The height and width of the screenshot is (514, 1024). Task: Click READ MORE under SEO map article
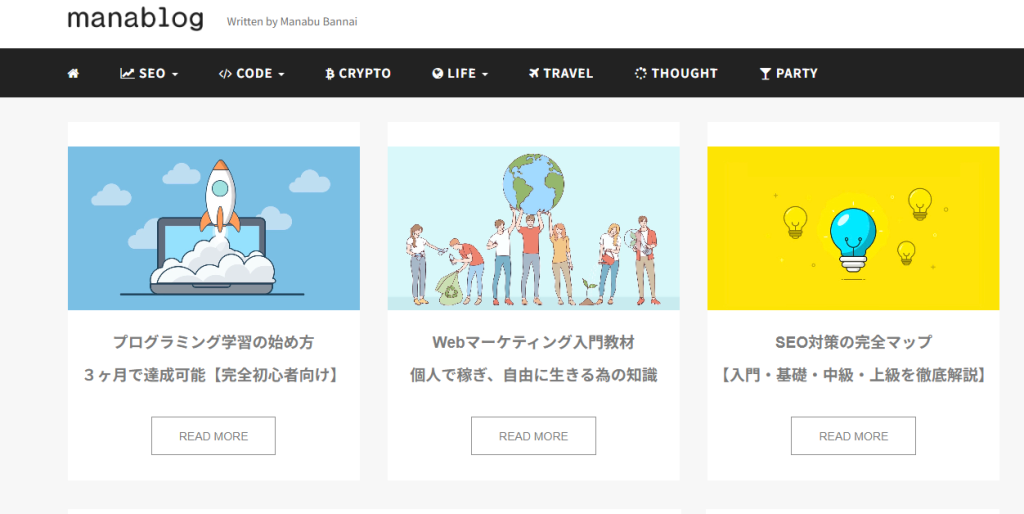(853, 436)
